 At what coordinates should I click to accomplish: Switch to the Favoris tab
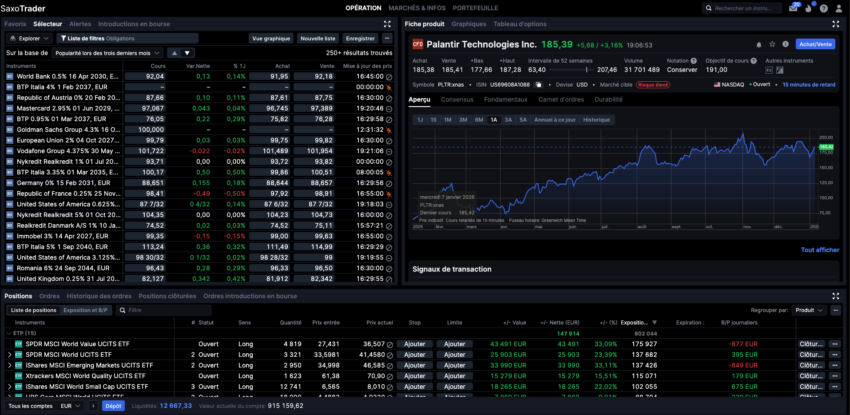coord(15,24)
